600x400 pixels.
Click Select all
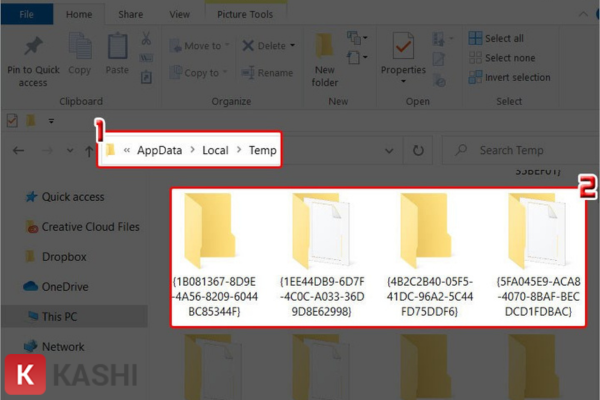(496, 38)
